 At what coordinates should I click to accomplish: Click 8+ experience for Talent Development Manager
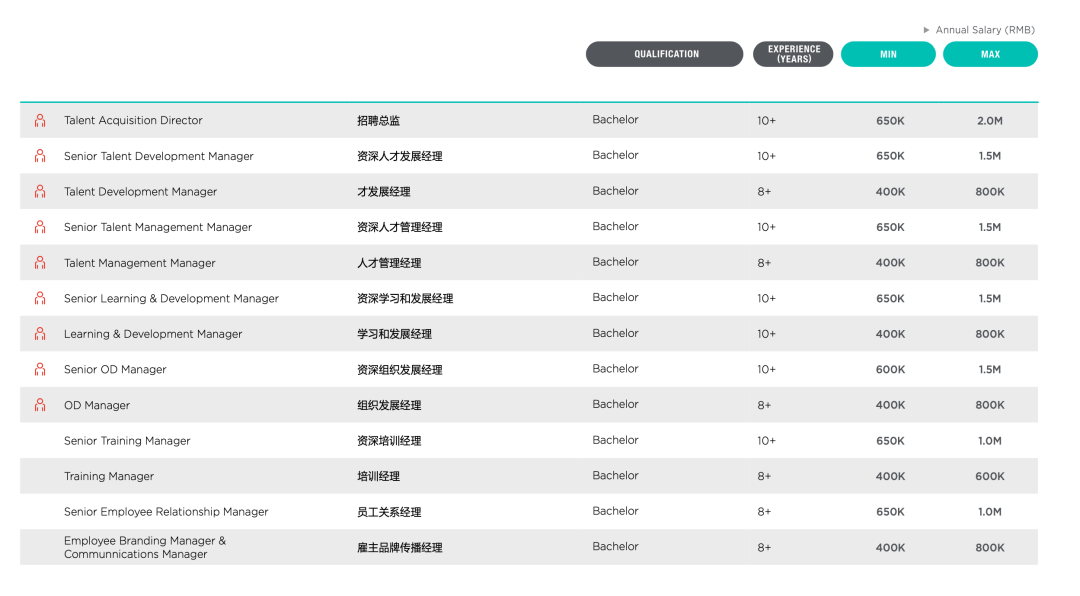(764, 192)
